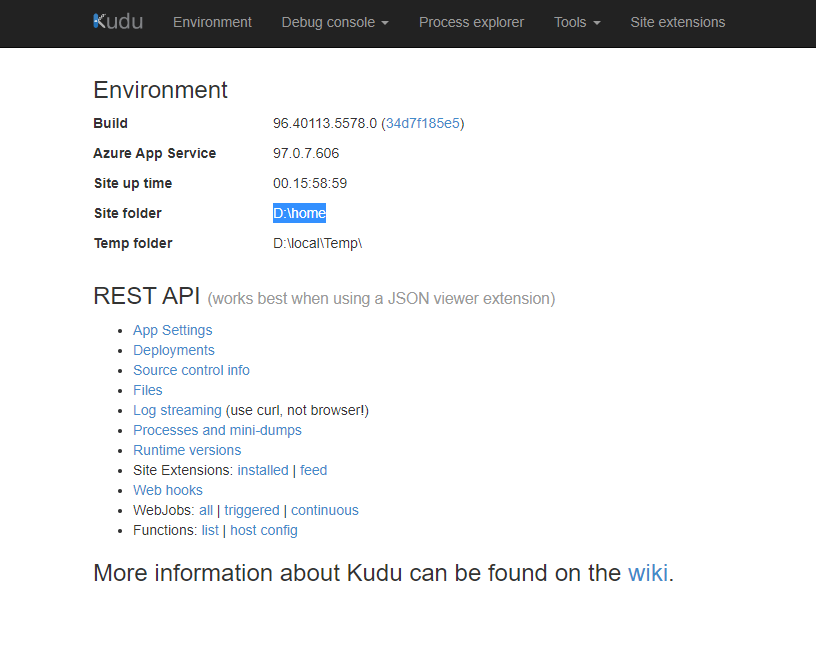Open Web hooks link
Screen dimensions: 816x645
pos(168,490)
